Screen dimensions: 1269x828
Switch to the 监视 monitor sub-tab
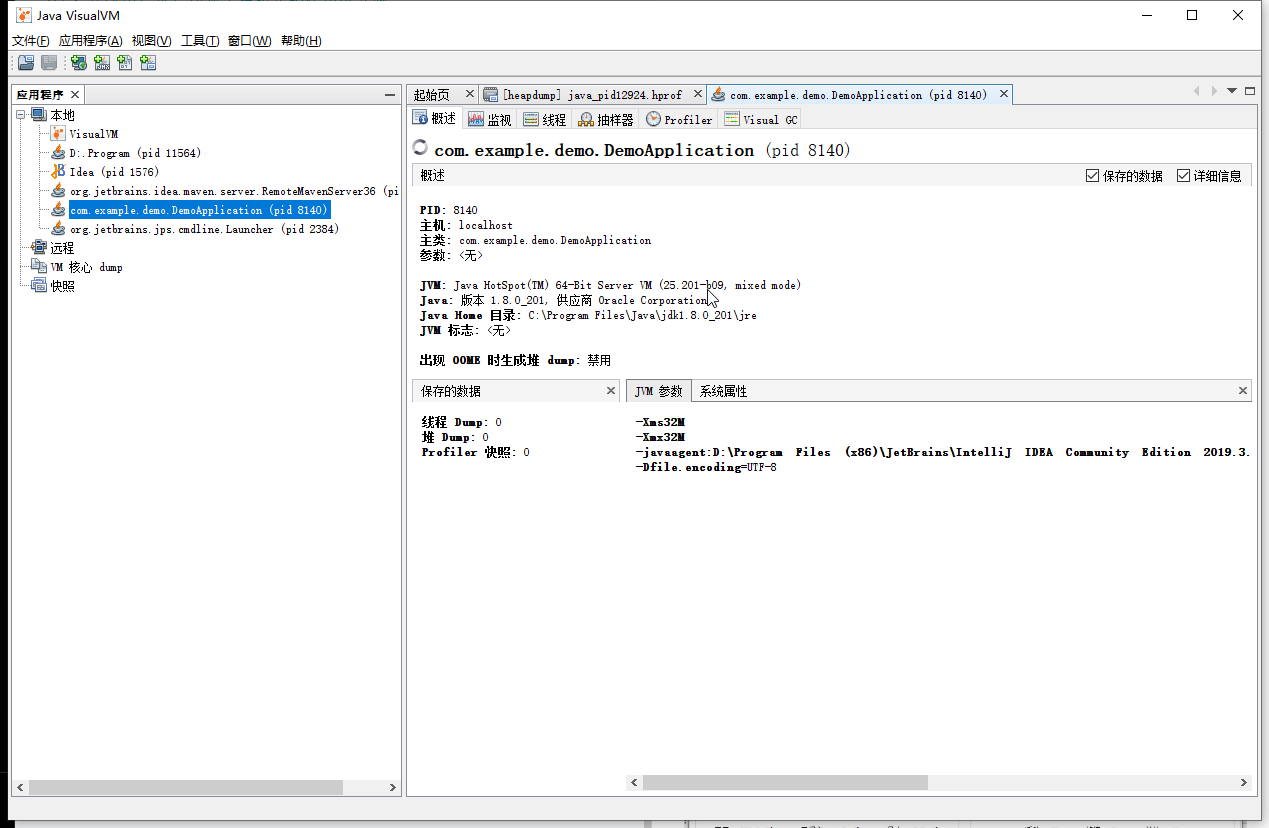489,119
